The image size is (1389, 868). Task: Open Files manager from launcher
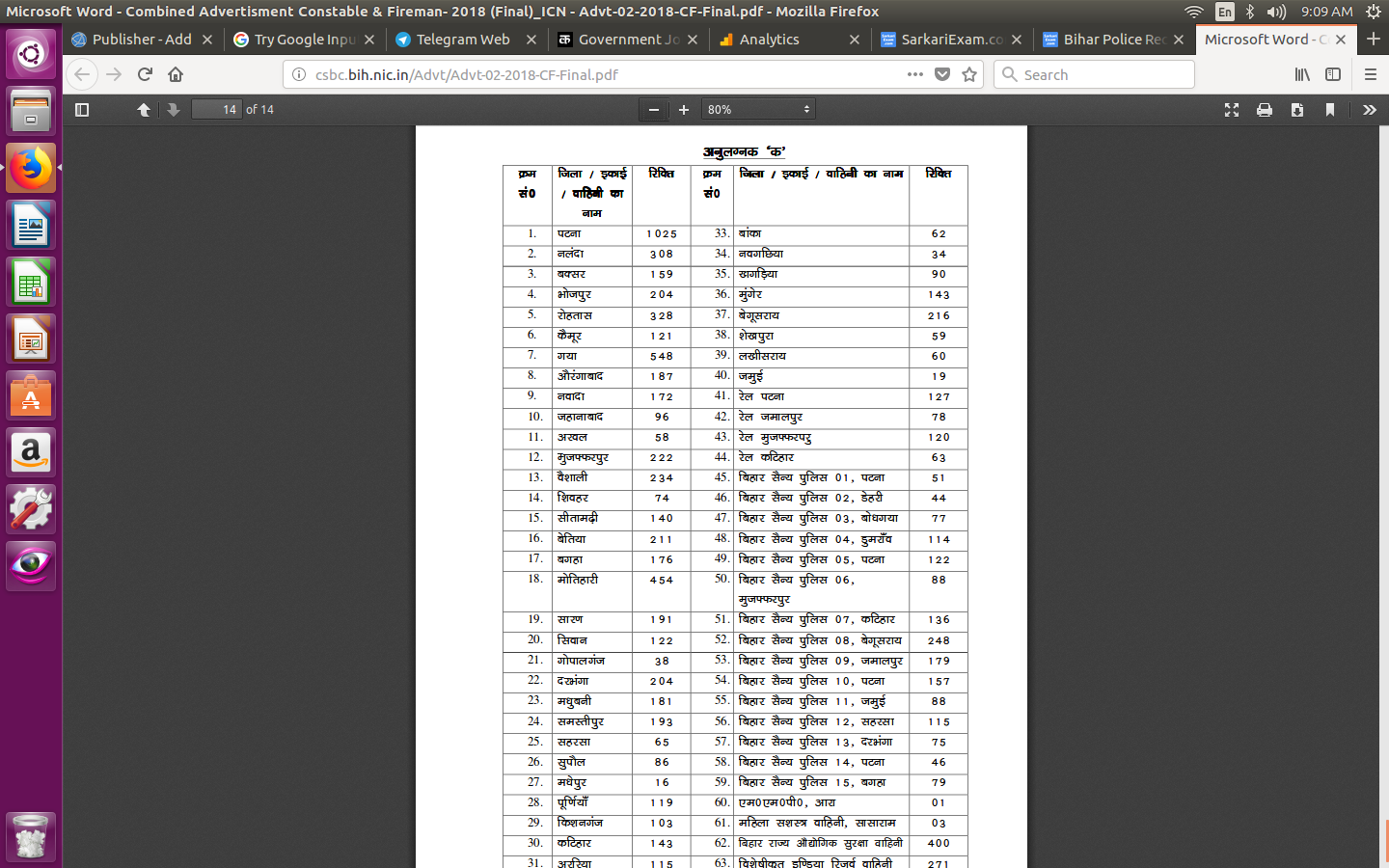coord(31,111)
